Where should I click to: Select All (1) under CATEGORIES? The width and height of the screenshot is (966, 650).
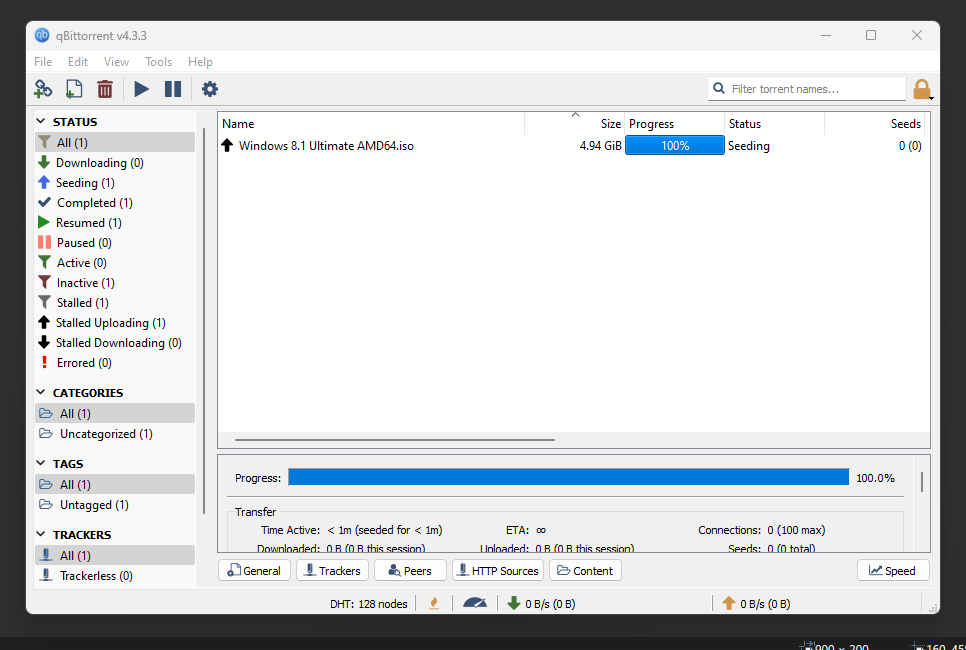(115, 413)
